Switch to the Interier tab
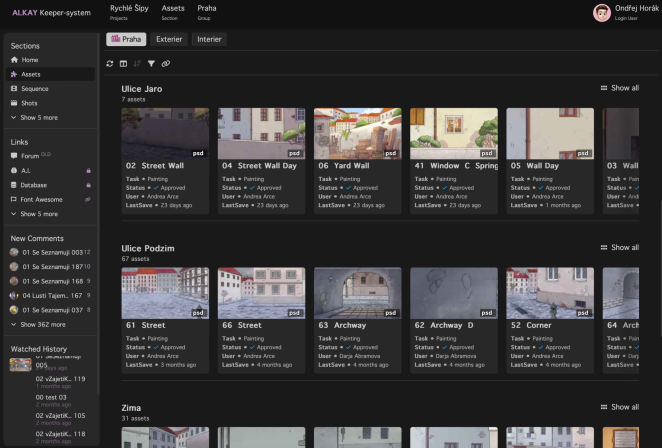This screenshot has height=448, width=662. 209,39
